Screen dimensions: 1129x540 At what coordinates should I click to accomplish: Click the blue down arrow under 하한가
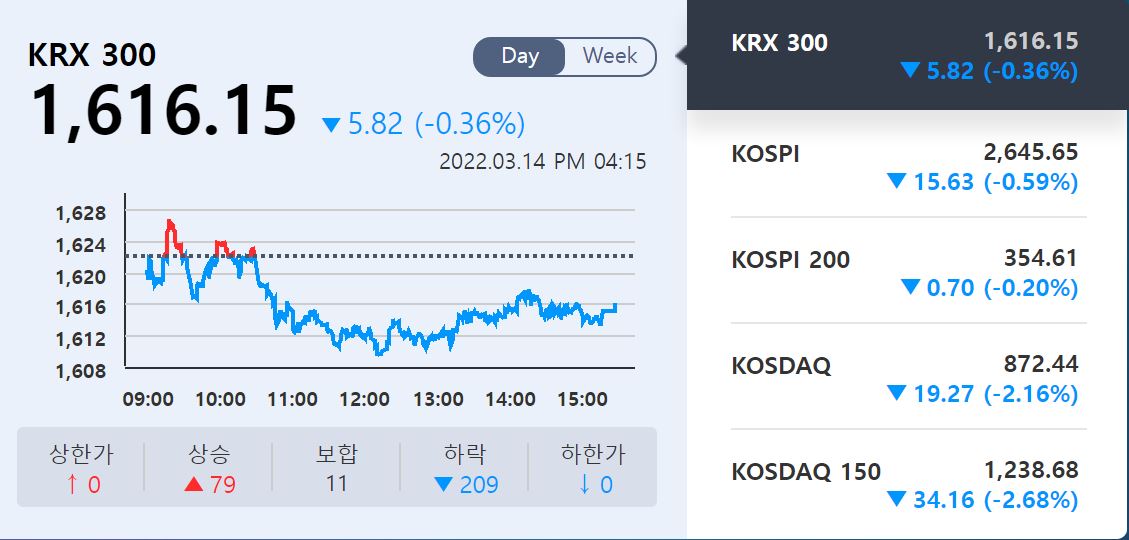pos(581,486)
